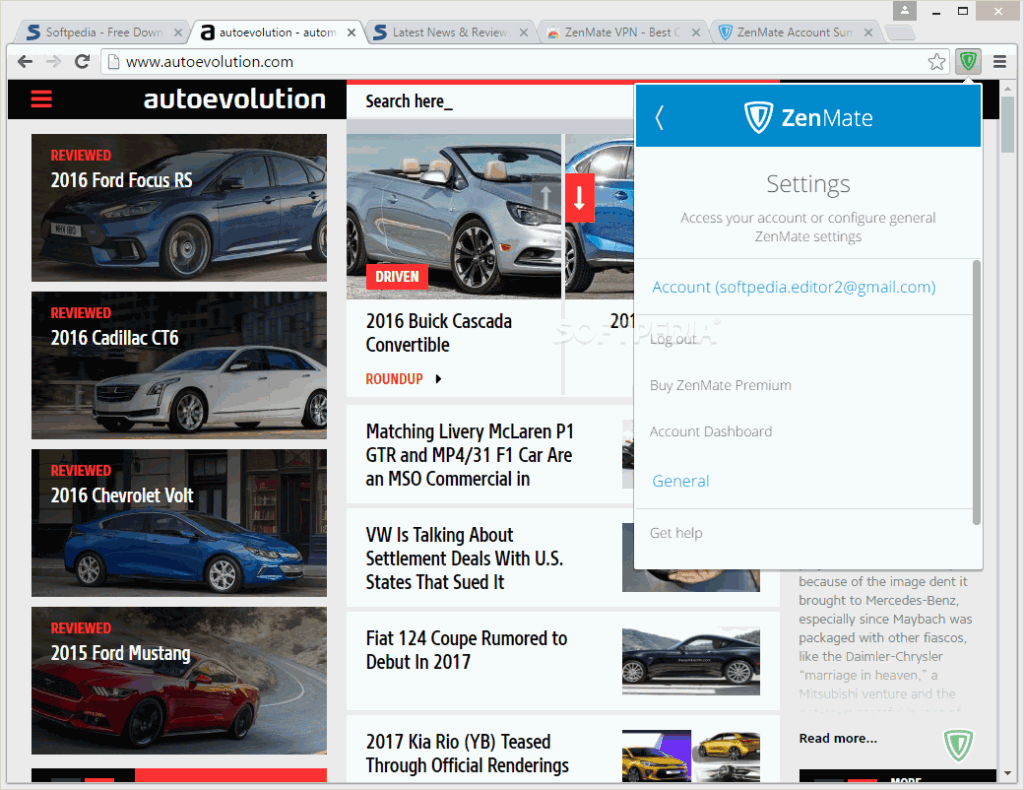
Task: Click the ZenMate settings panel scrollbar
Action: (x=976, y=392)
